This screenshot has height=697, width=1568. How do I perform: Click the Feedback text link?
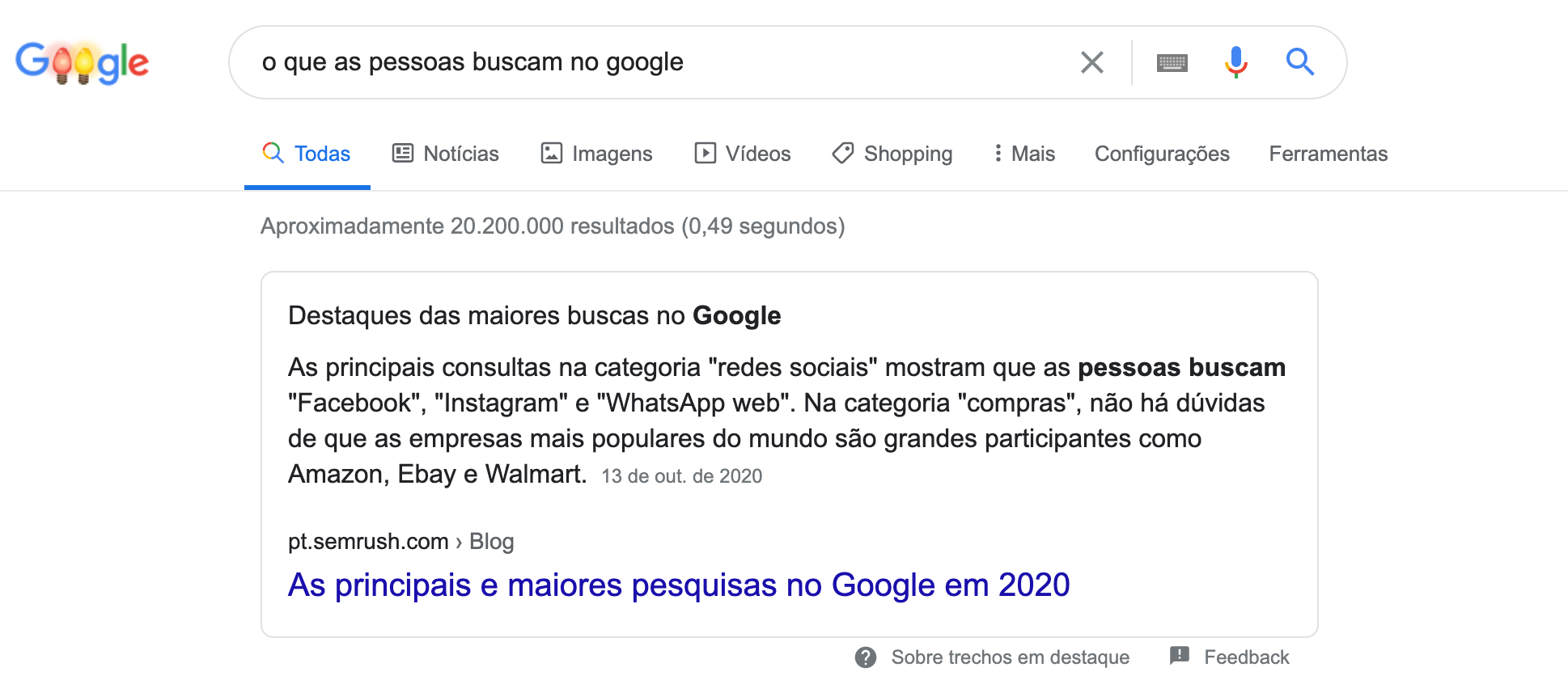(1246, 657)
